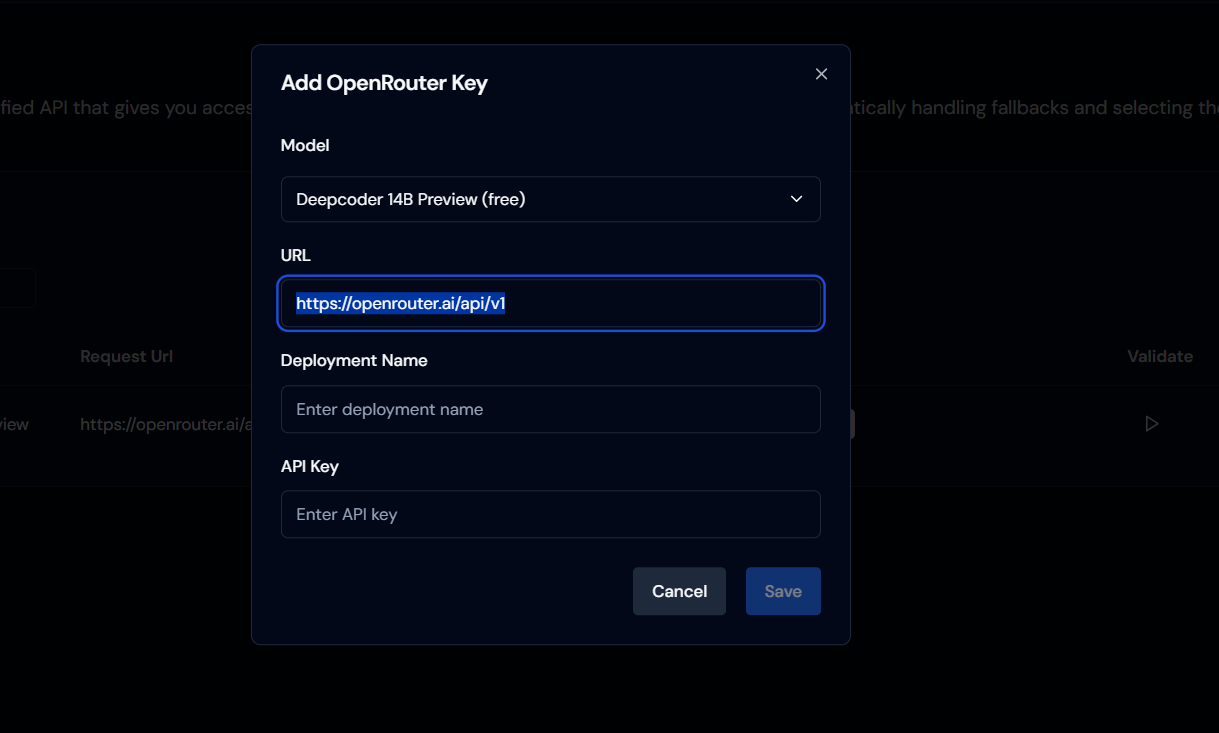1219x733 pixels.
Task: Click the partially hidden model name in row
Action: (14, 424)
